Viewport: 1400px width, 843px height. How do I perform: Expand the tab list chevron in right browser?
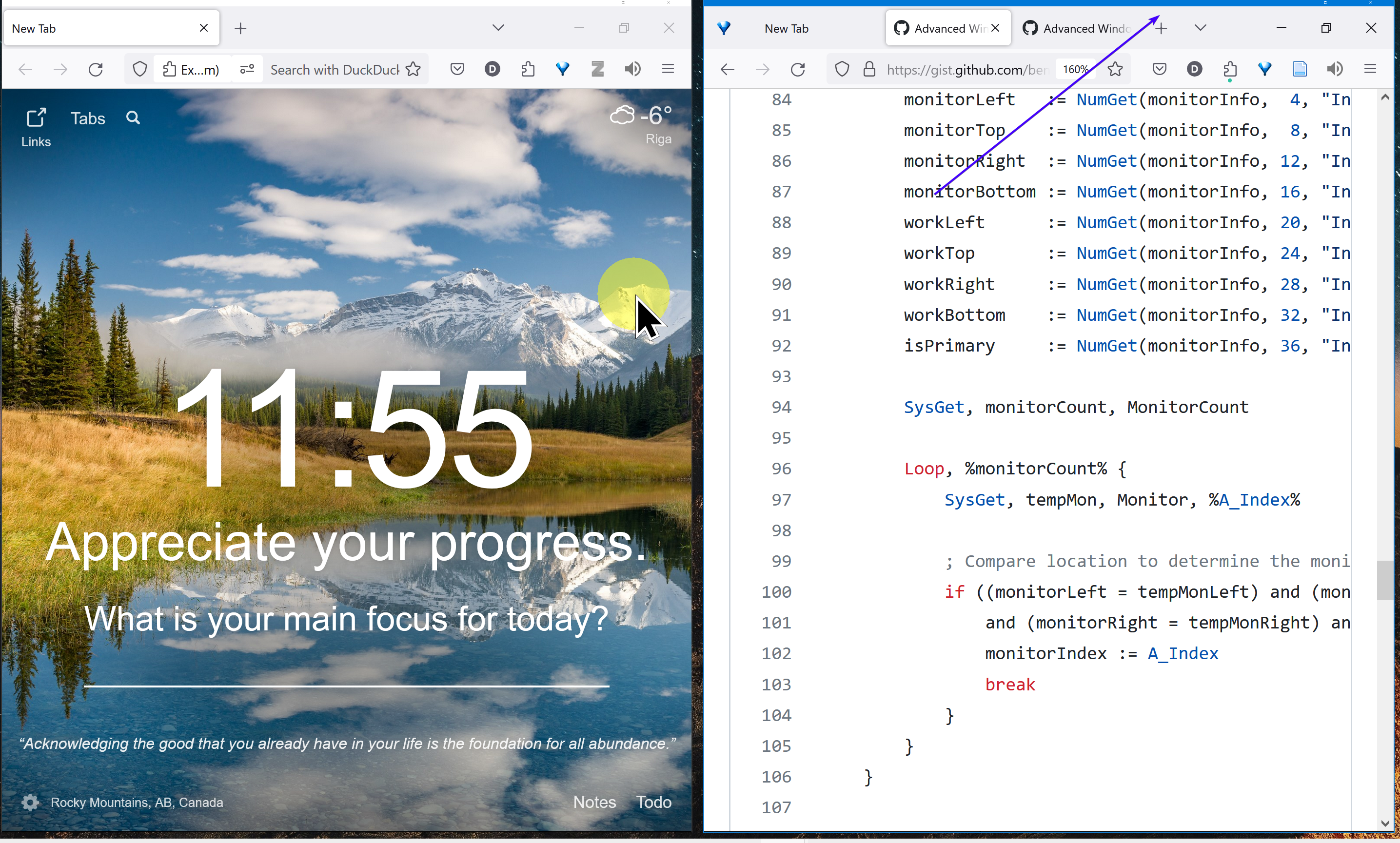1200,27
